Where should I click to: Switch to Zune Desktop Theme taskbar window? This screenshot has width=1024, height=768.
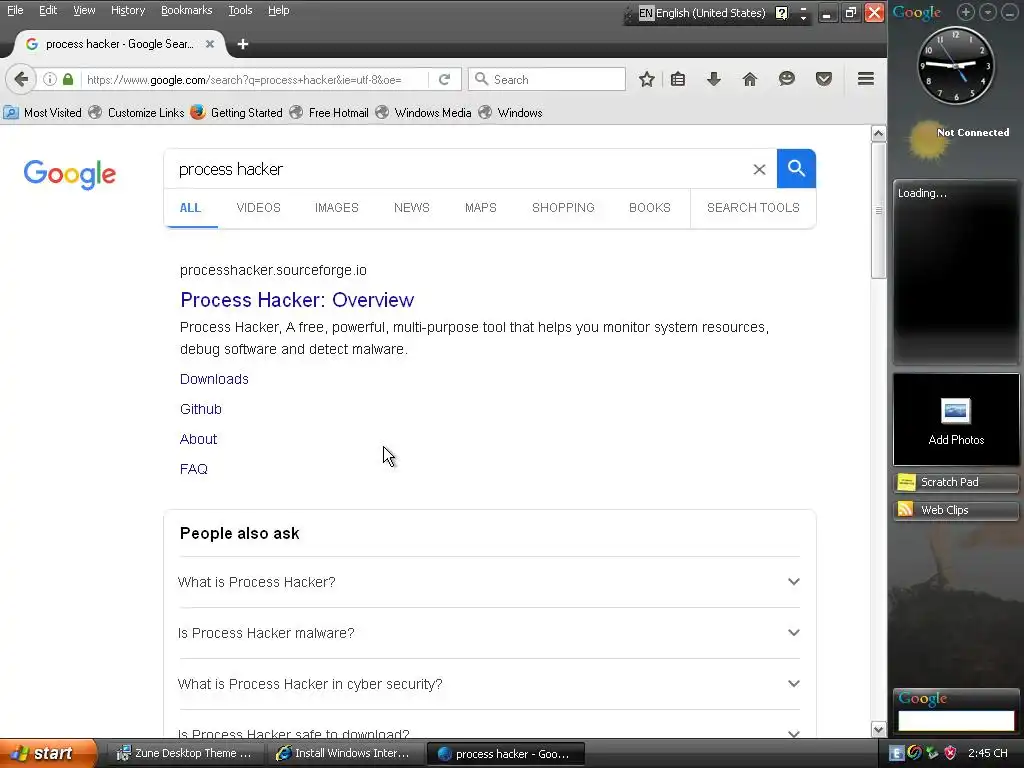(184, 754)
